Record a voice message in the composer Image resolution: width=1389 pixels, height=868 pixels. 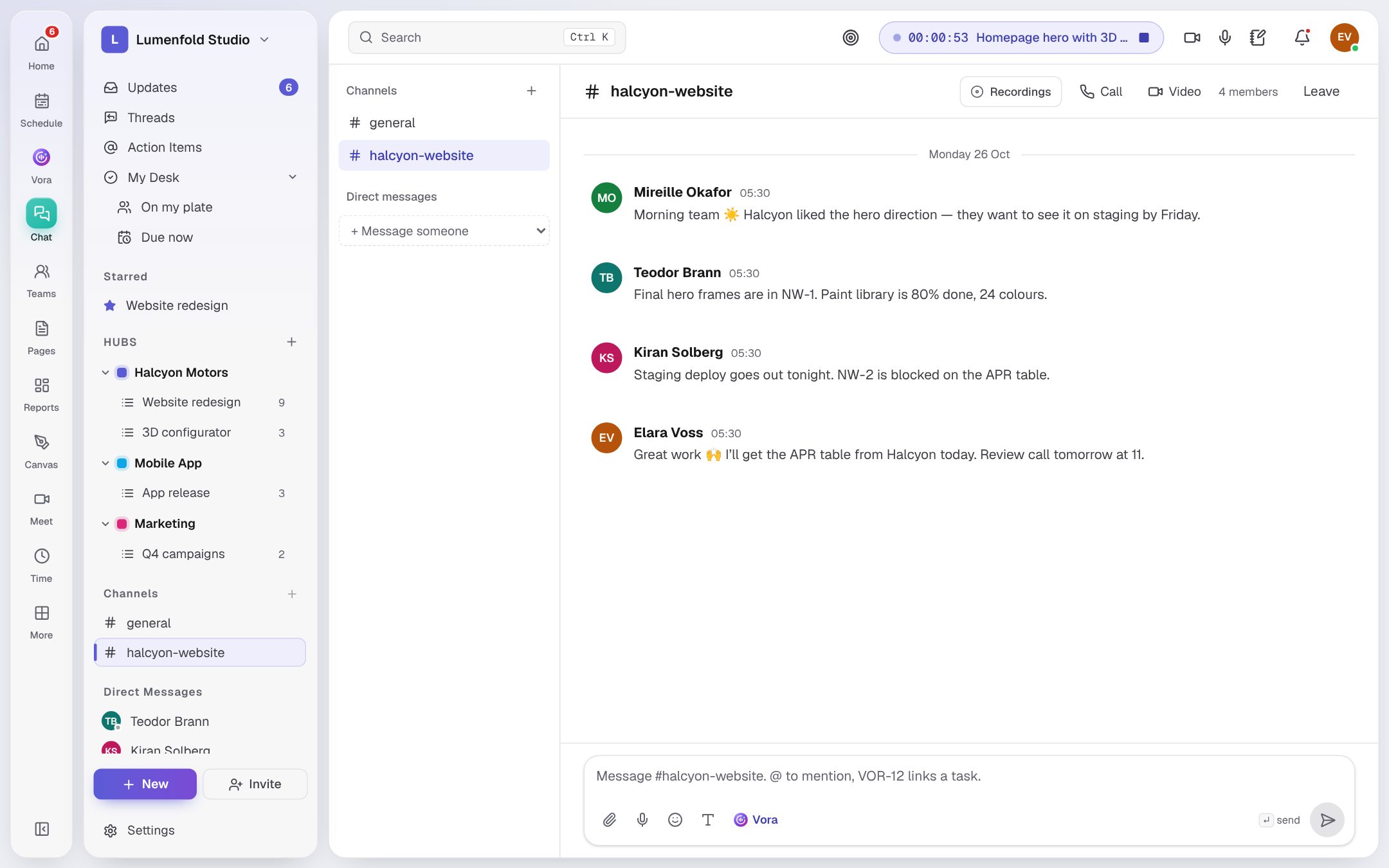tap(642, 819)
